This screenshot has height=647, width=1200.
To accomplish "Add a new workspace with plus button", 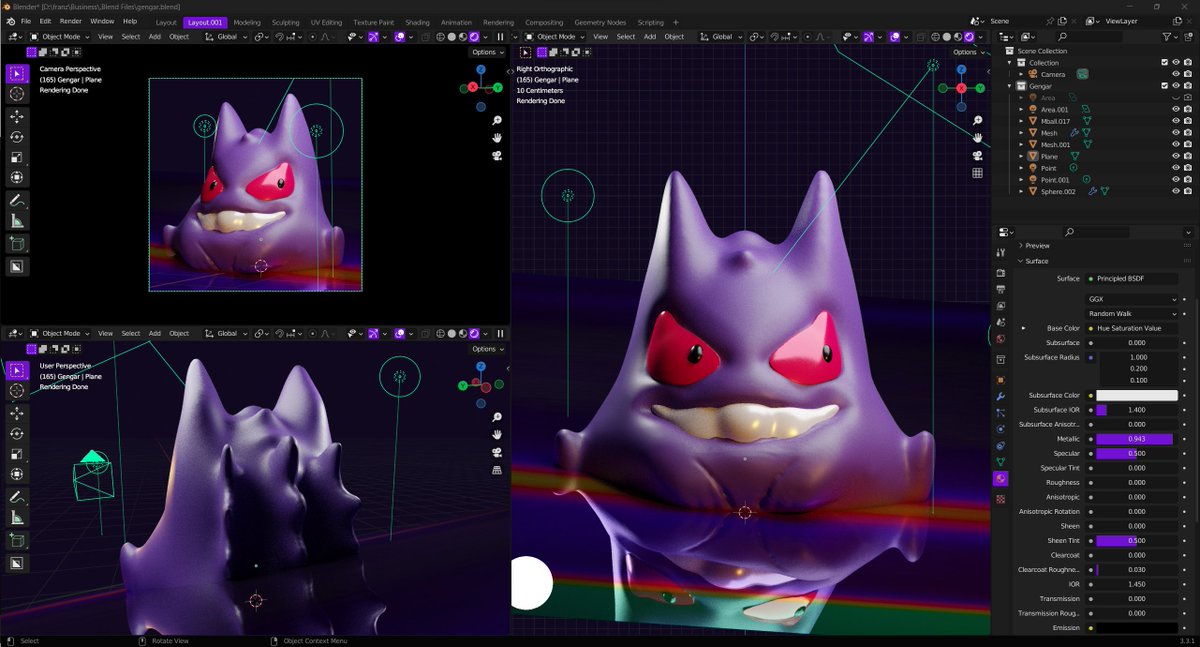I will pos(675,22).
